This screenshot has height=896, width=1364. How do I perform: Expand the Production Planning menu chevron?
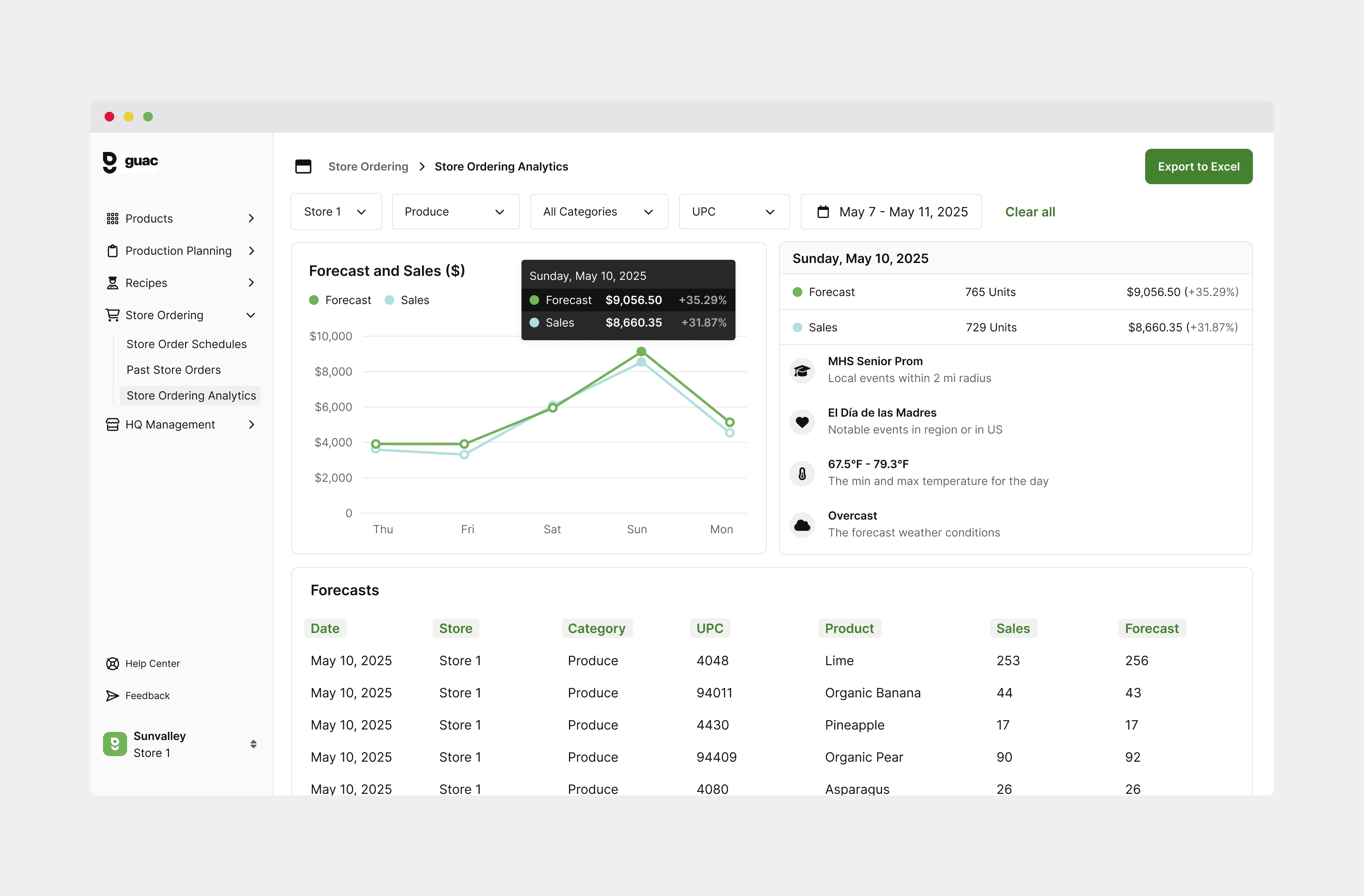tap(251, 251)
